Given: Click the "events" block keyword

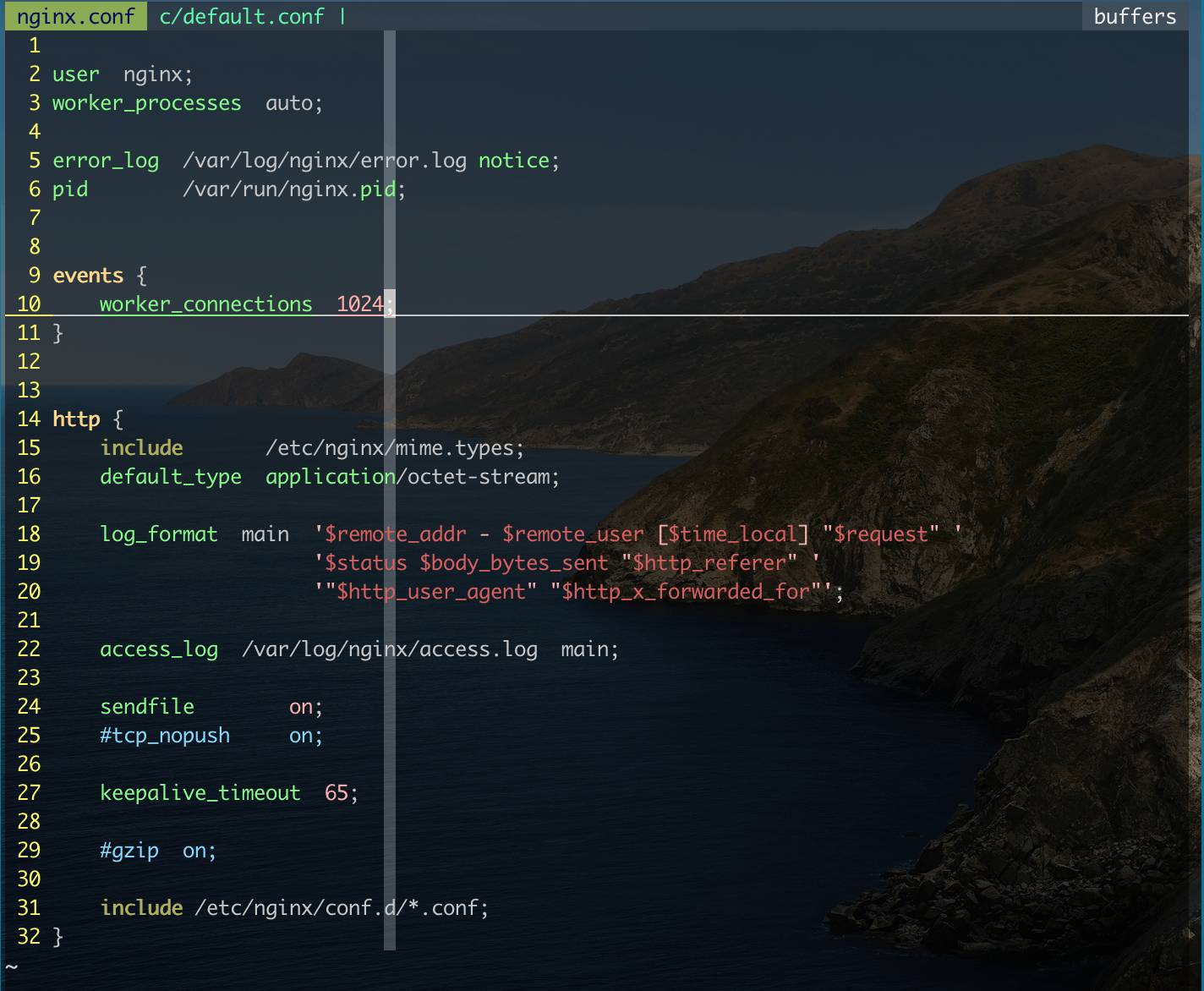Looking at the screenshot, I should coord(88,276).
